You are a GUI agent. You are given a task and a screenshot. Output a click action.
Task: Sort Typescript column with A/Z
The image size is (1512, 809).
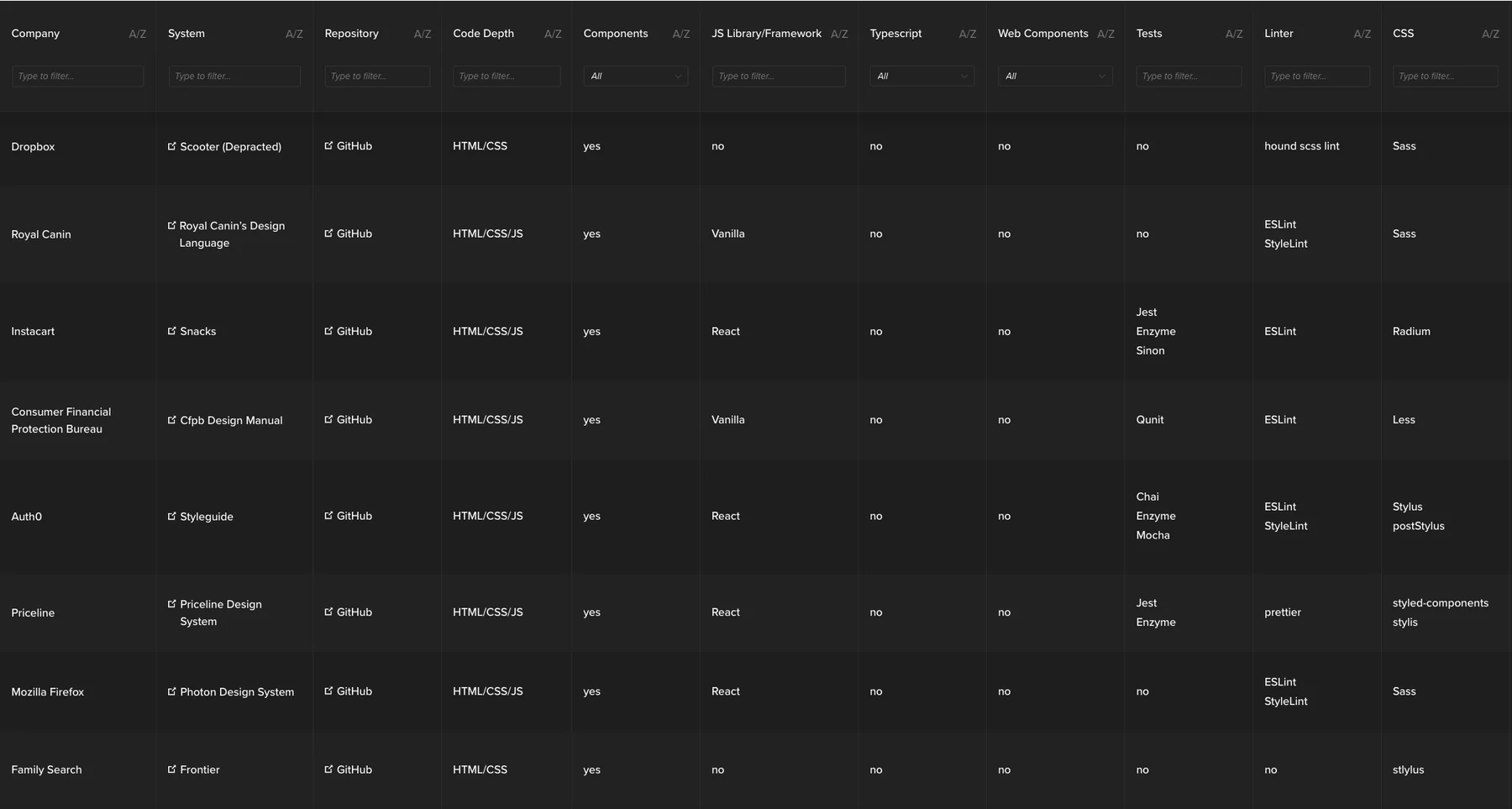(968, 34)
